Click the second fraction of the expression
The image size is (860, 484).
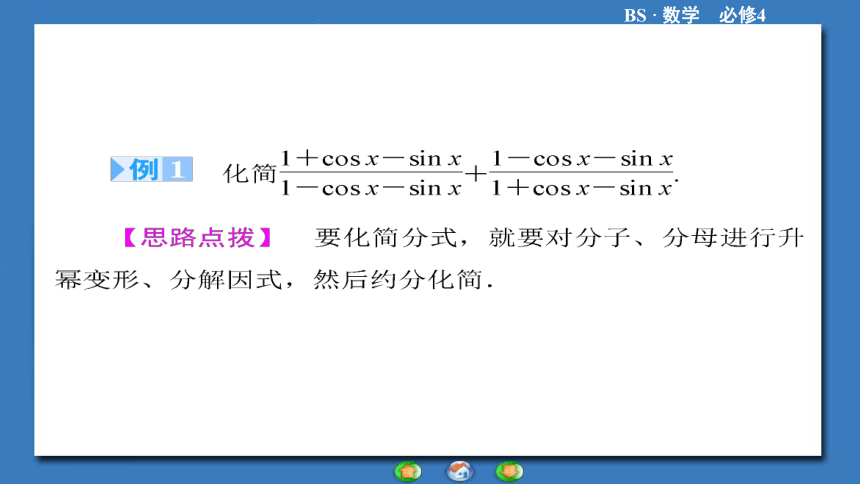pyautogui.click(x=581, y=173)
